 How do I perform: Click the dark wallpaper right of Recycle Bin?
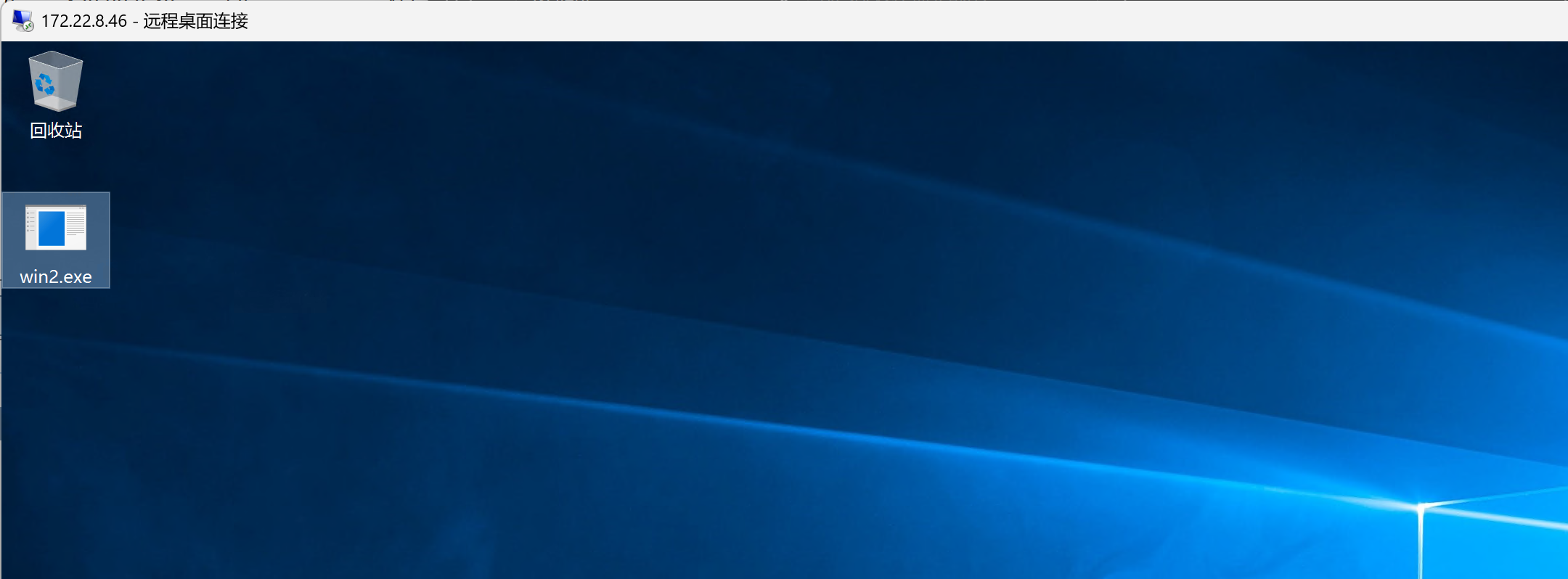click(x=290, y=94)
